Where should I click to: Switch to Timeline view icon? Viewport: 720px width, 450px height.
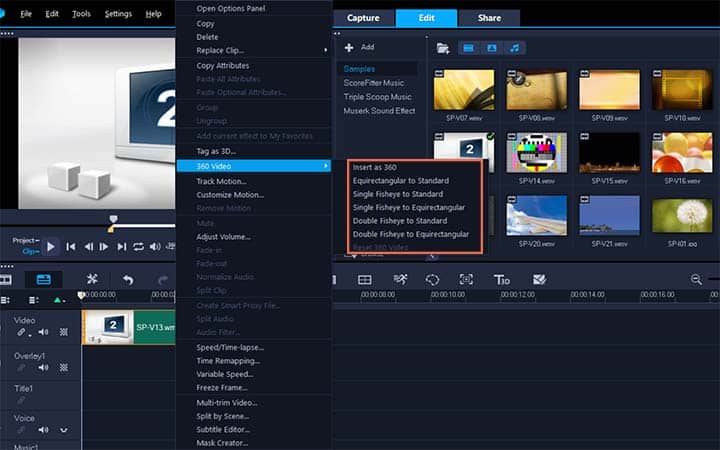point(44,279)
